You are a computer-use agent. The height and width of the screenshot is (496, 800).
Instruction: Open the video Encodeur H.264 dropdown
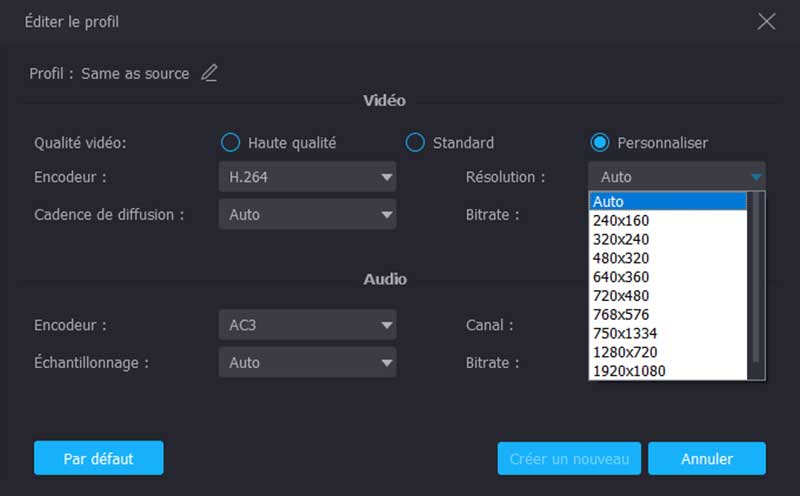click(x=307, y=177)
